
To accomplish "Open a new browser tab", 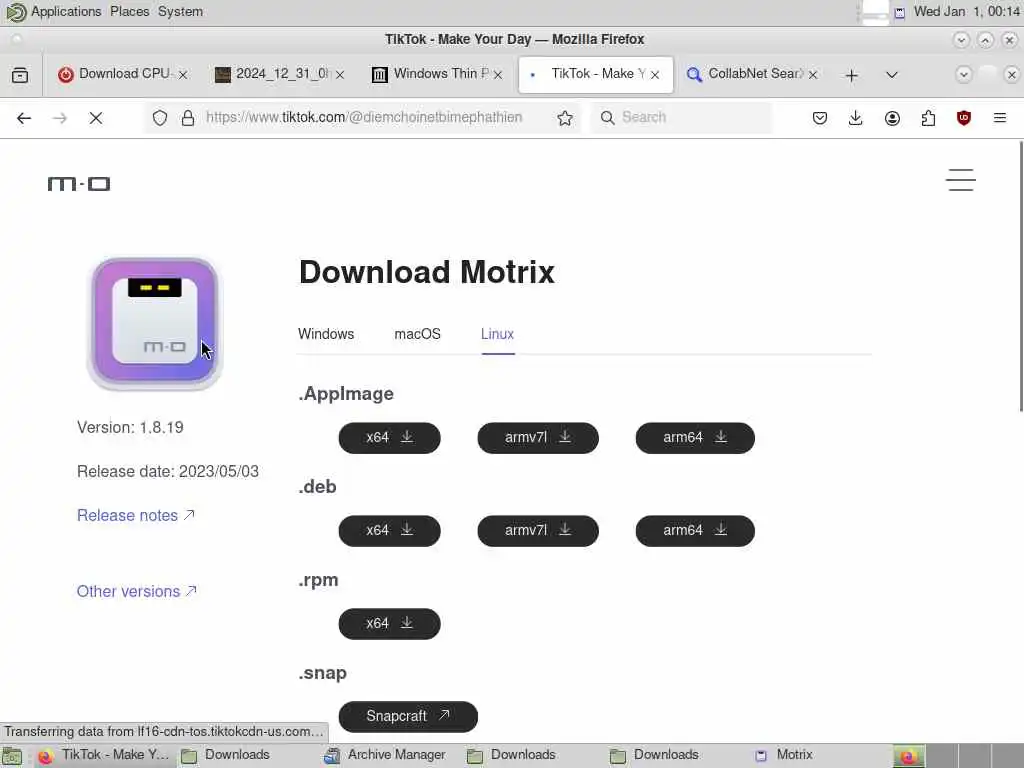I will point(852,75).
